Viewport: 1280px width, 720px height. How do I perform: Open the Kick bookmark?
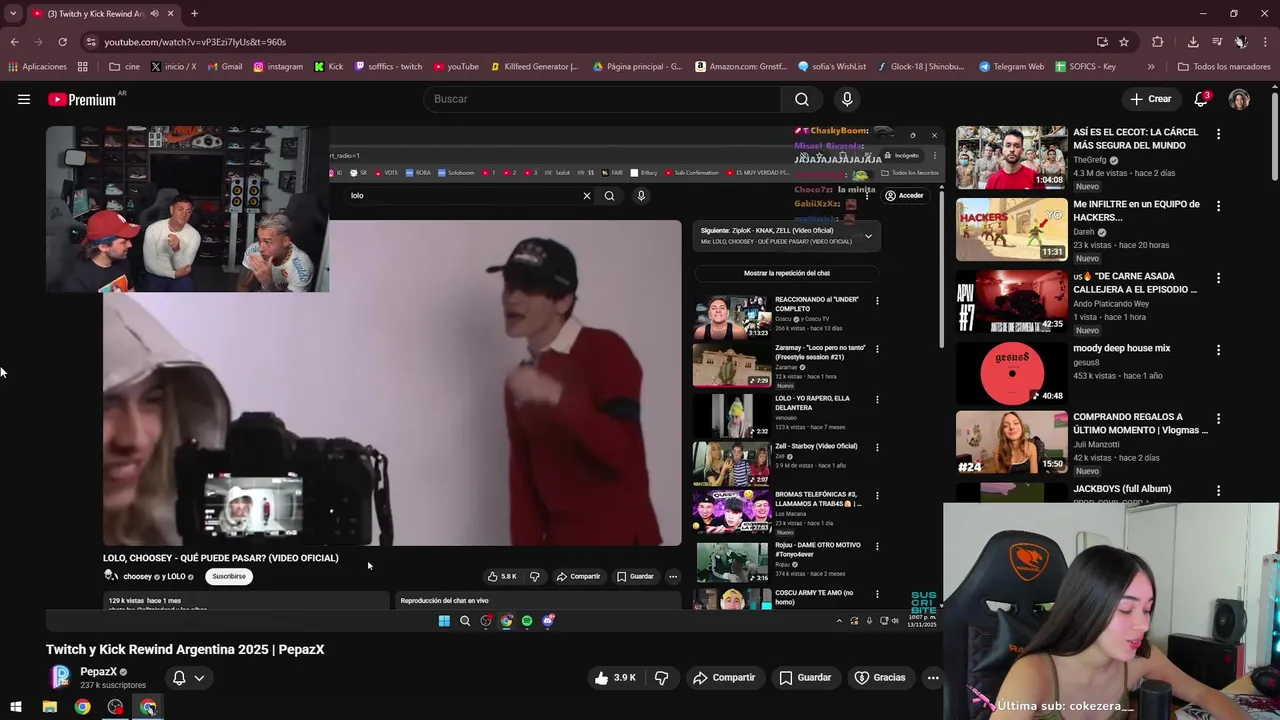point(328,67)
